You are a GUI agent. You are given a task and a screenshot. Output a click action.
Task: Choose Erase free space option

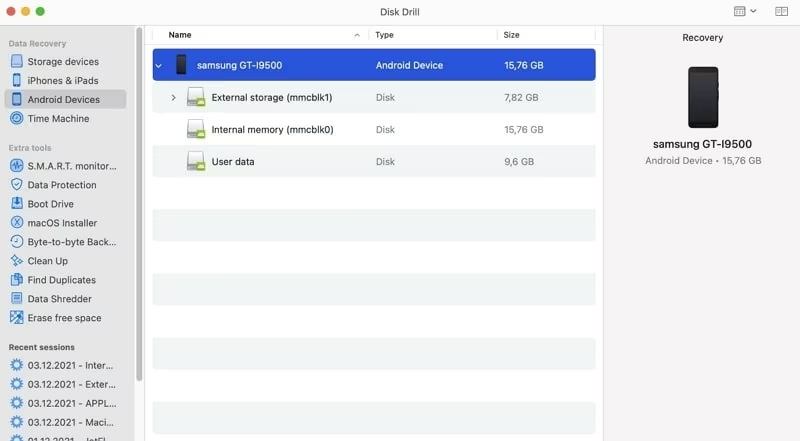[x=64, y=318]
